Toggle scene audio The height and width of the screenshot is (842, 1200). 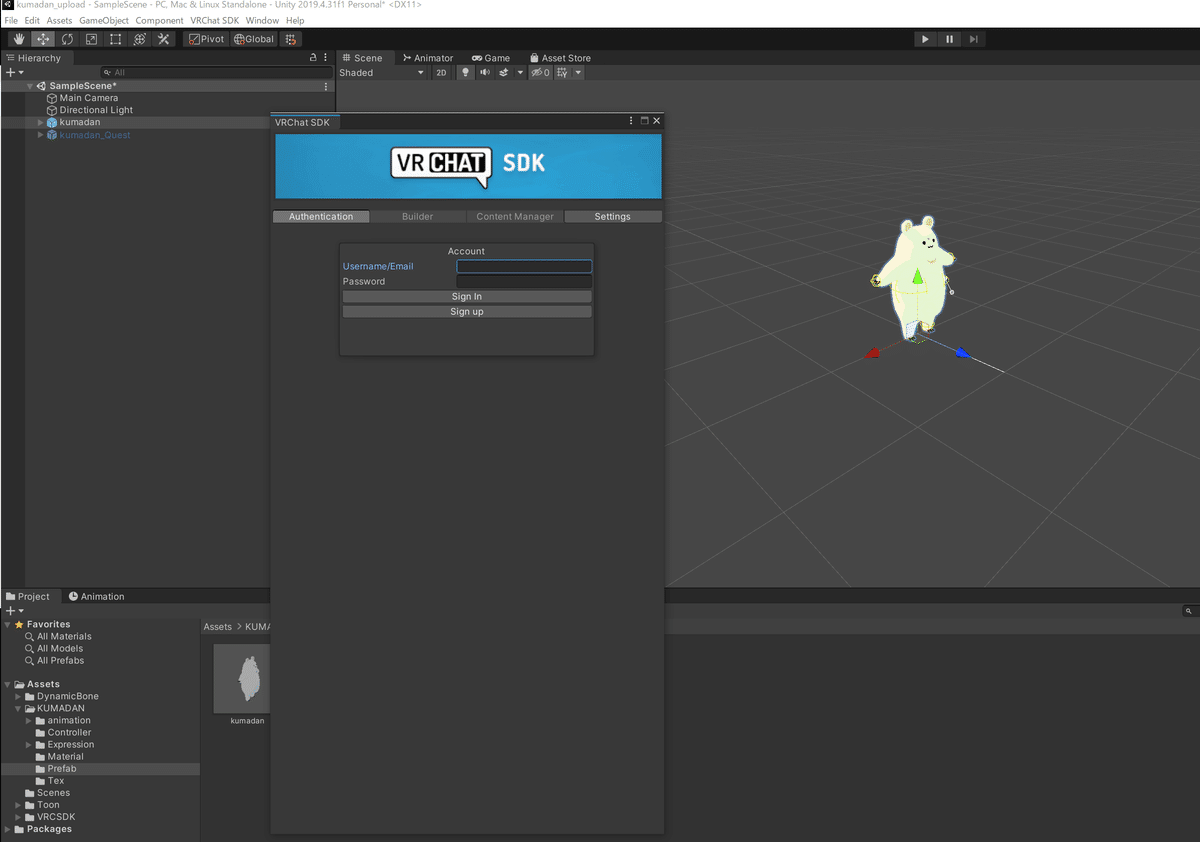(485, 73)
